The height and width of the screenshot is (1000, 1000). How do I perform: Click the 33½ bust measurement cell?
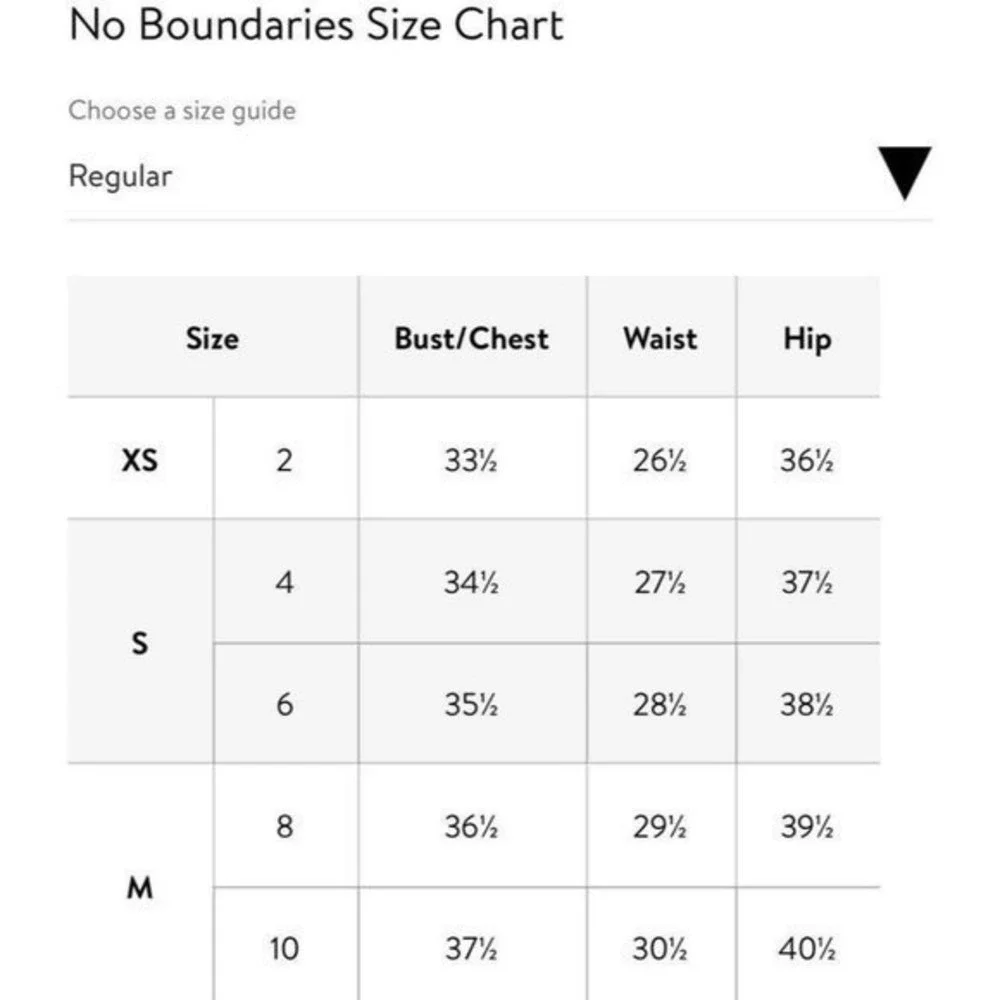tap(472, 459)
